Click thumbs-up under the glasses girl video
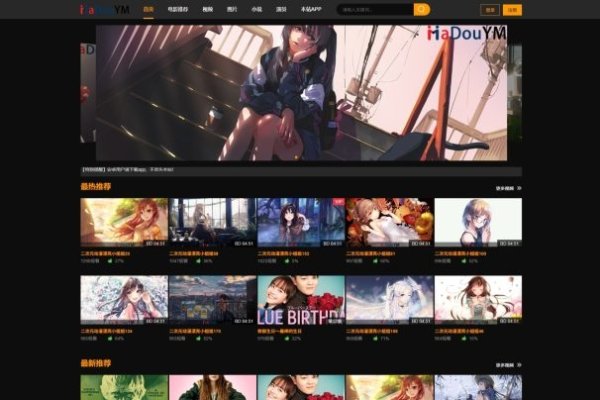Screen dimensions: 600x400 tap(464, 261)
